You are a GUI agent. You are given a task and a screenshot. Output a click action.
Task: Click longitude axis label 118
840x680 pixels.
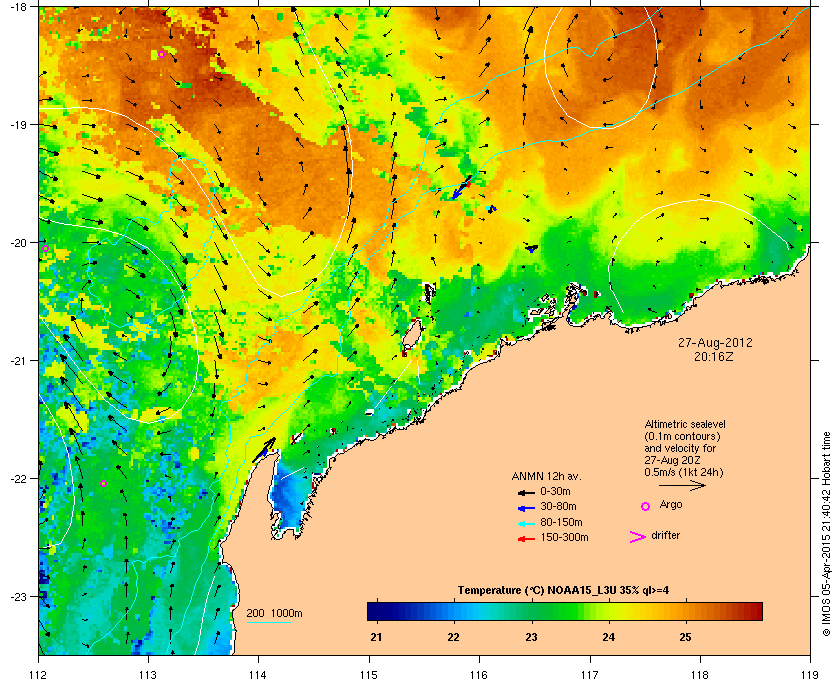[x=700, y=675]
